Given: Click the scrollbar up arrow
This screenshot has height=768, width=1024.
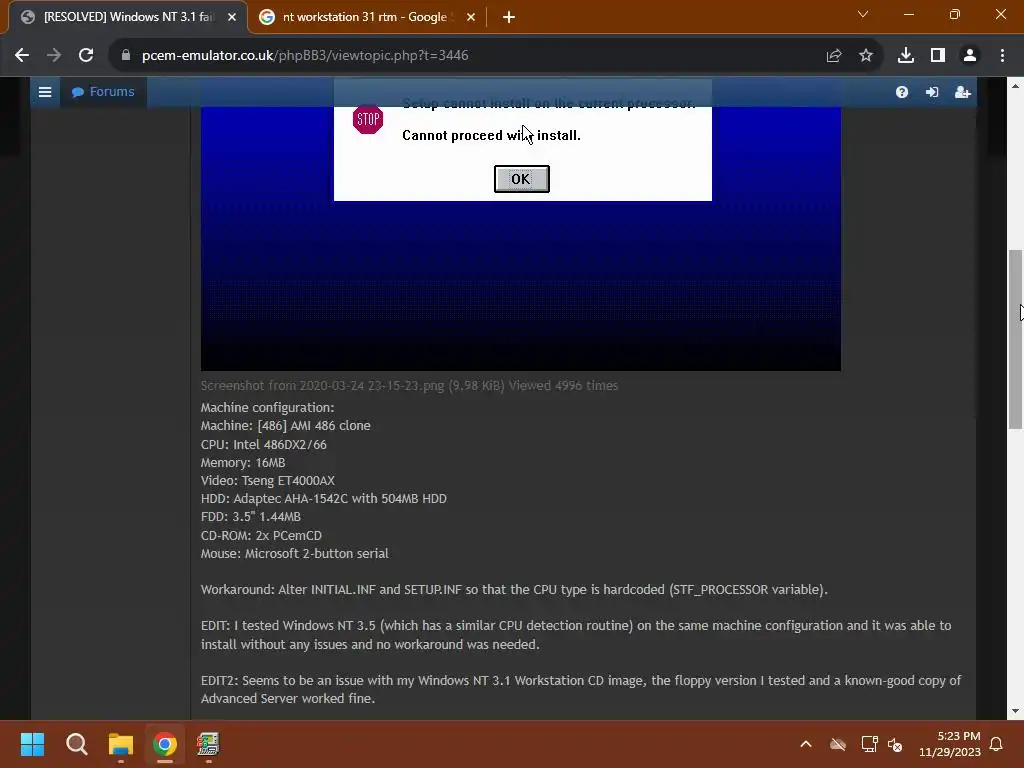Looking at the screenshot, I should point(1015,86).
